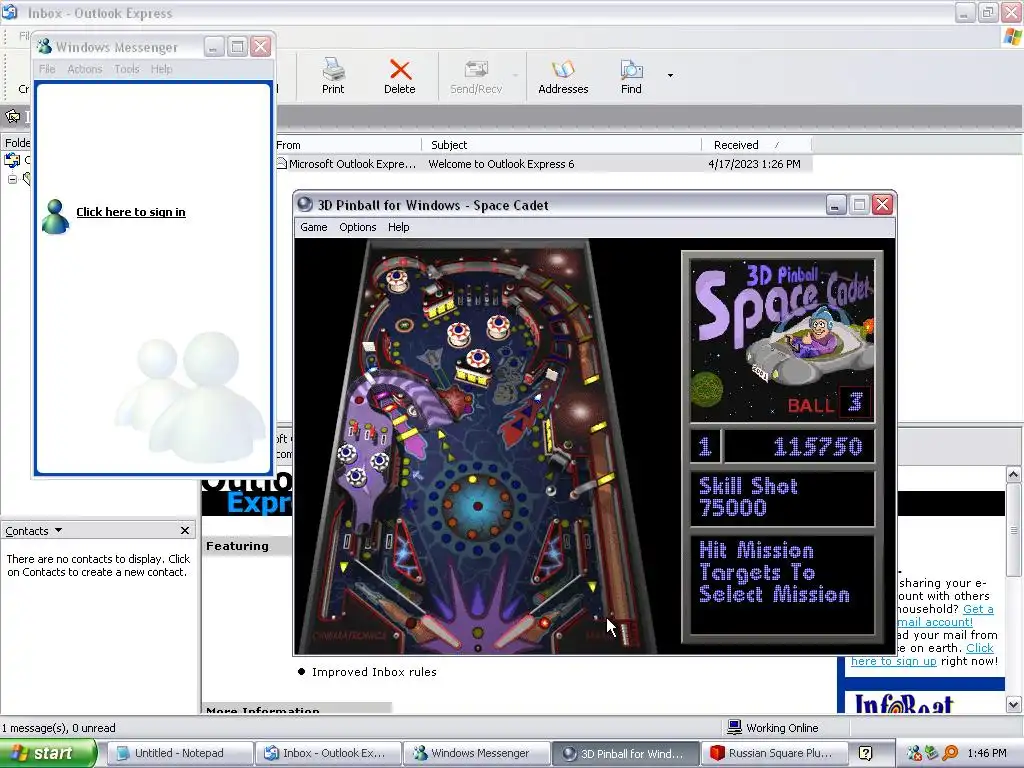The height and width of the screenshot is (768, 1024).
Task: Click the 'Hit Mission Targets' message panel
Action: click(782, 584)
